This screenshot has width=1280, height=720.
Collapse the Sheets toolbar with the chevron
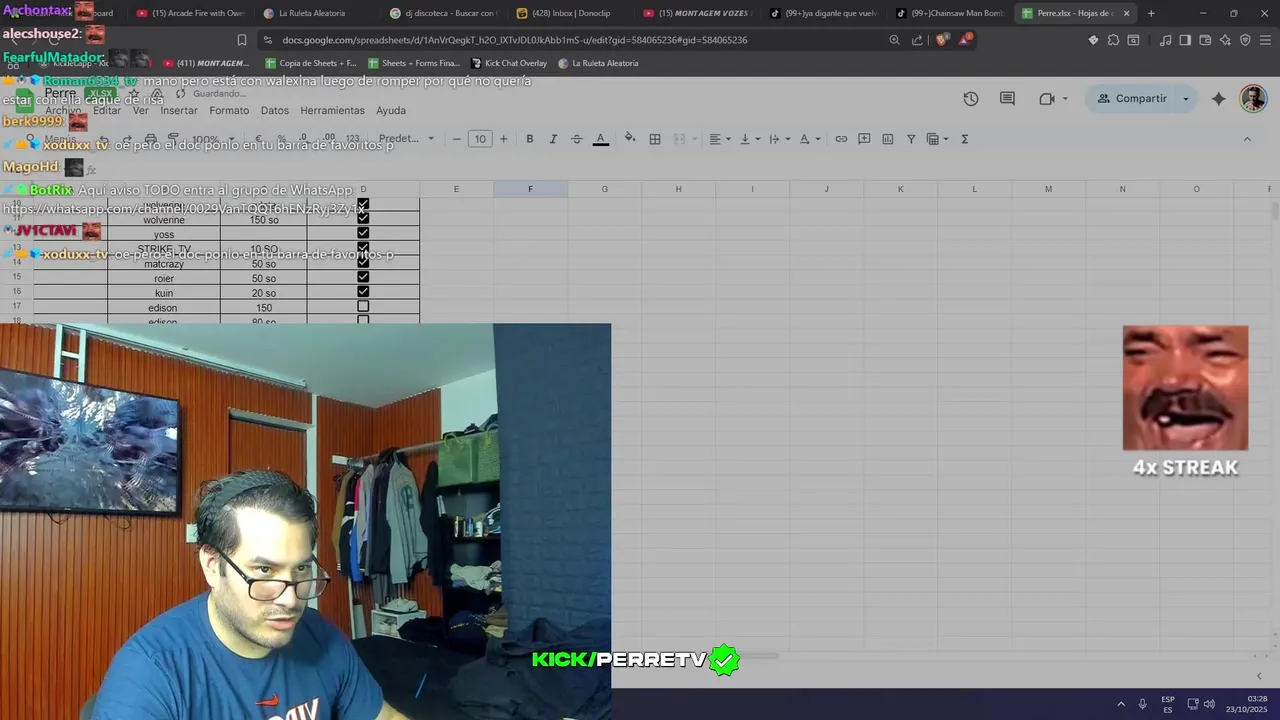[x=1247, y=139]
